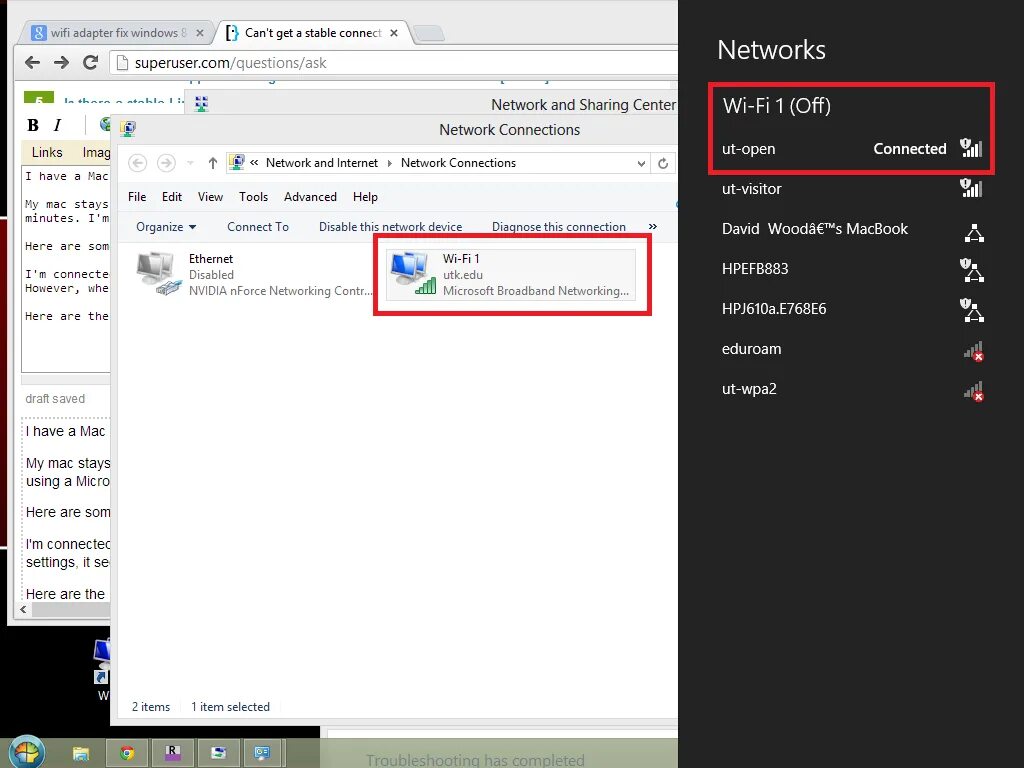
Task: Expand the hidden breadcrumb chevrons at path start
Action: pyautogui.click(x=254, y=163)
